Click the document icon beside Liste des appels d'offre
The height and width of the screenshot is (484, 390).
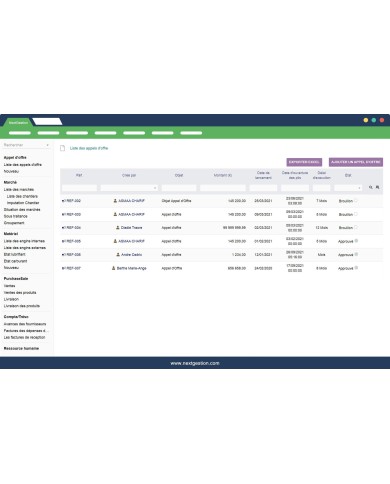tap(62, 148)
